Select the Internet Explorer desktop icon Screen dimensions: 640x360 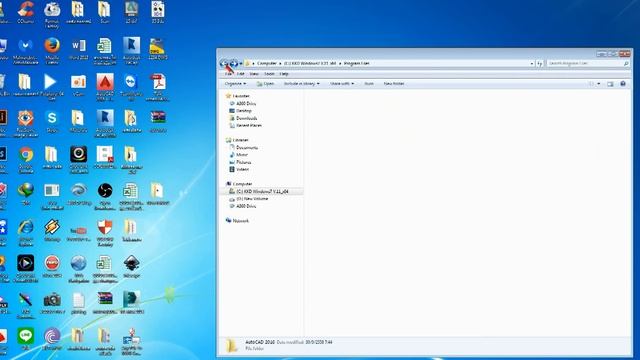pos(25,232)
